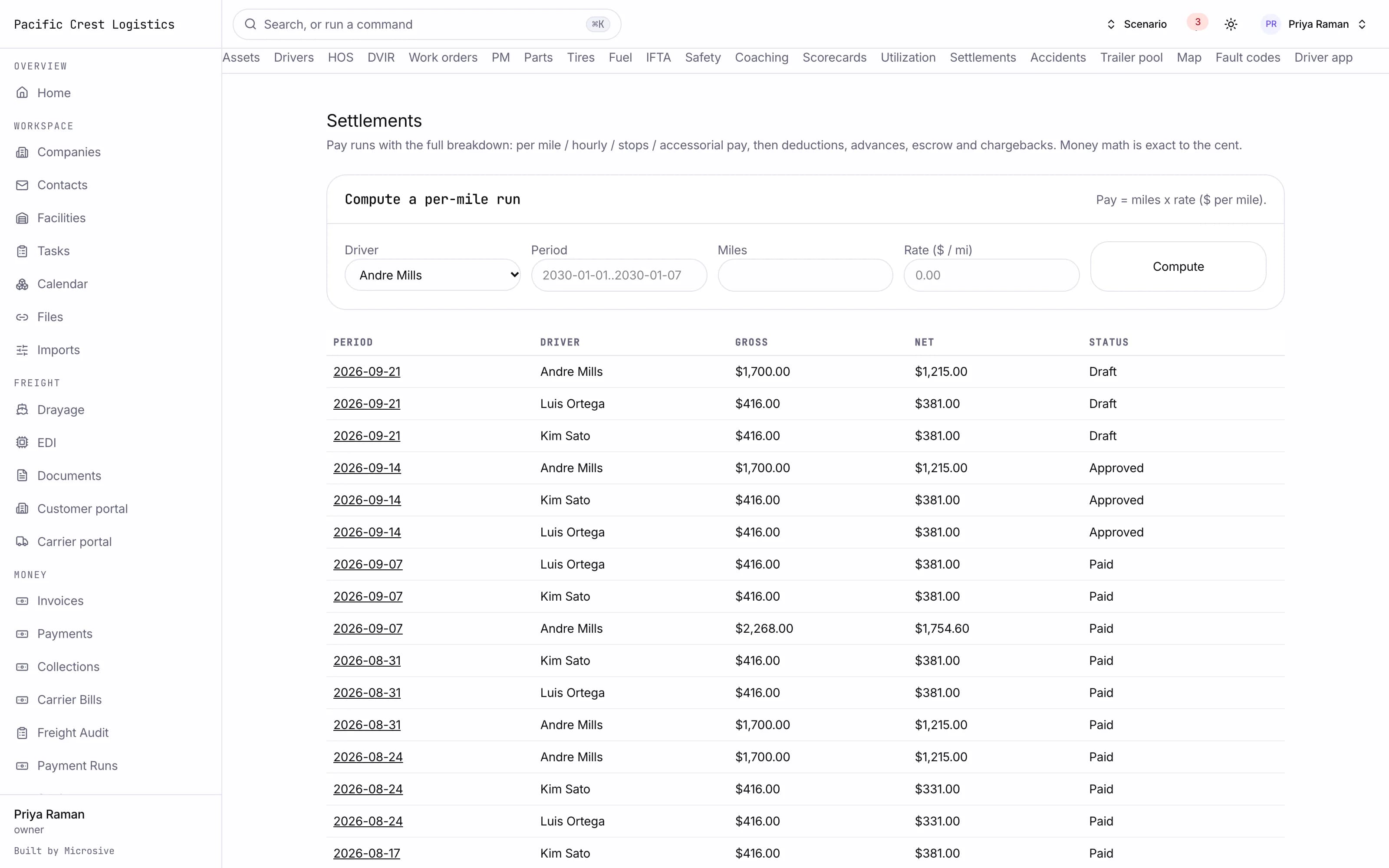
Task: Open the Imports sliders icon
Action: click(22, 350)
